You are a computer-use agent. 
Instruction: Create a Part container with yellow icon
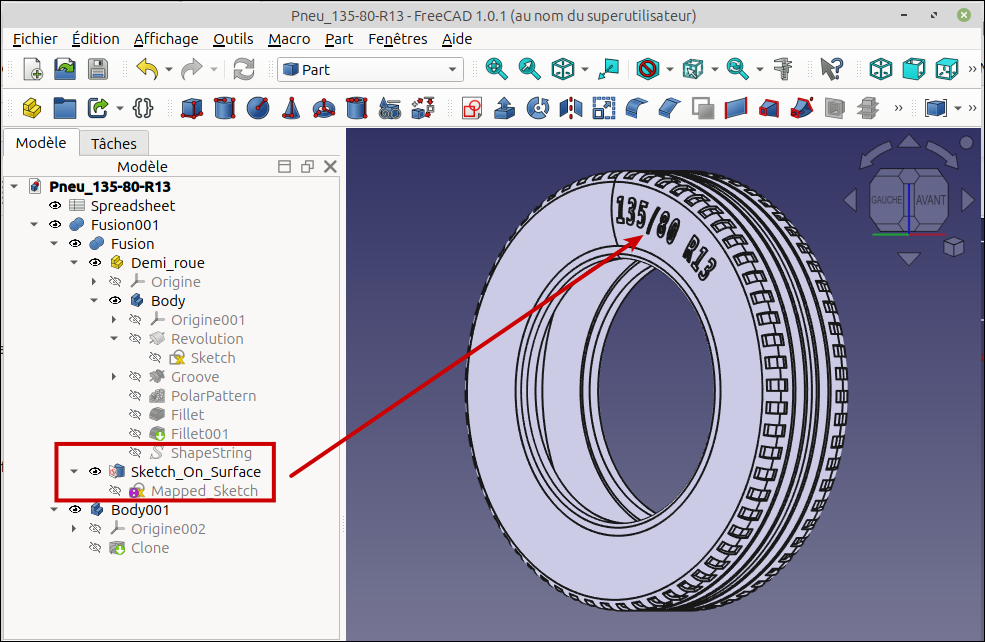pos(32,108)
